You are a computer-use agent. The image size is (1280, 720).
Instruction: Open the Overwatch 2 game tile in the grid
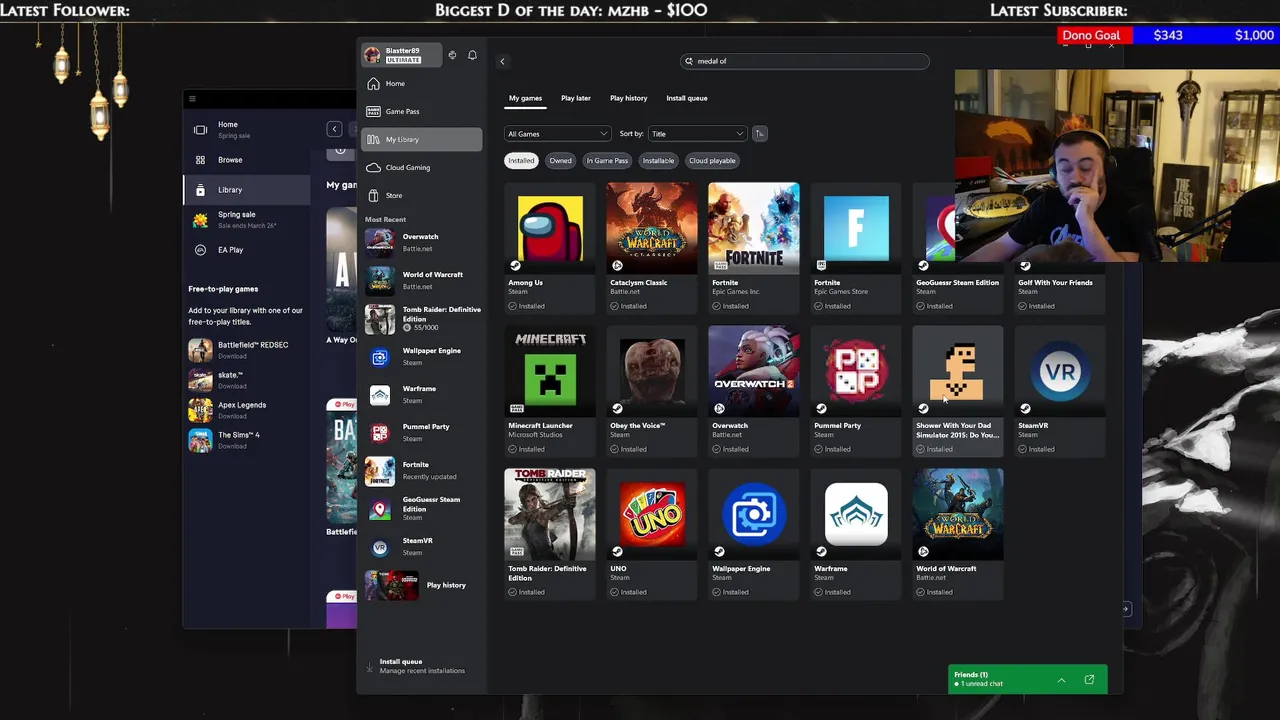(x=754, y=390)
